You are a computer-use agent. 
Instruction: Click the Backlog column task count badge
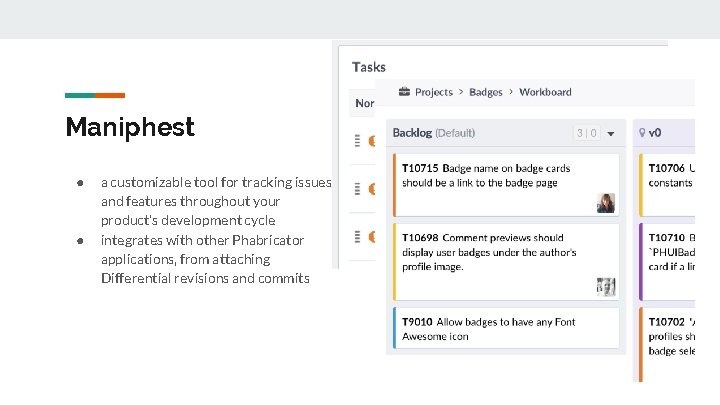(x=586, y=133)
